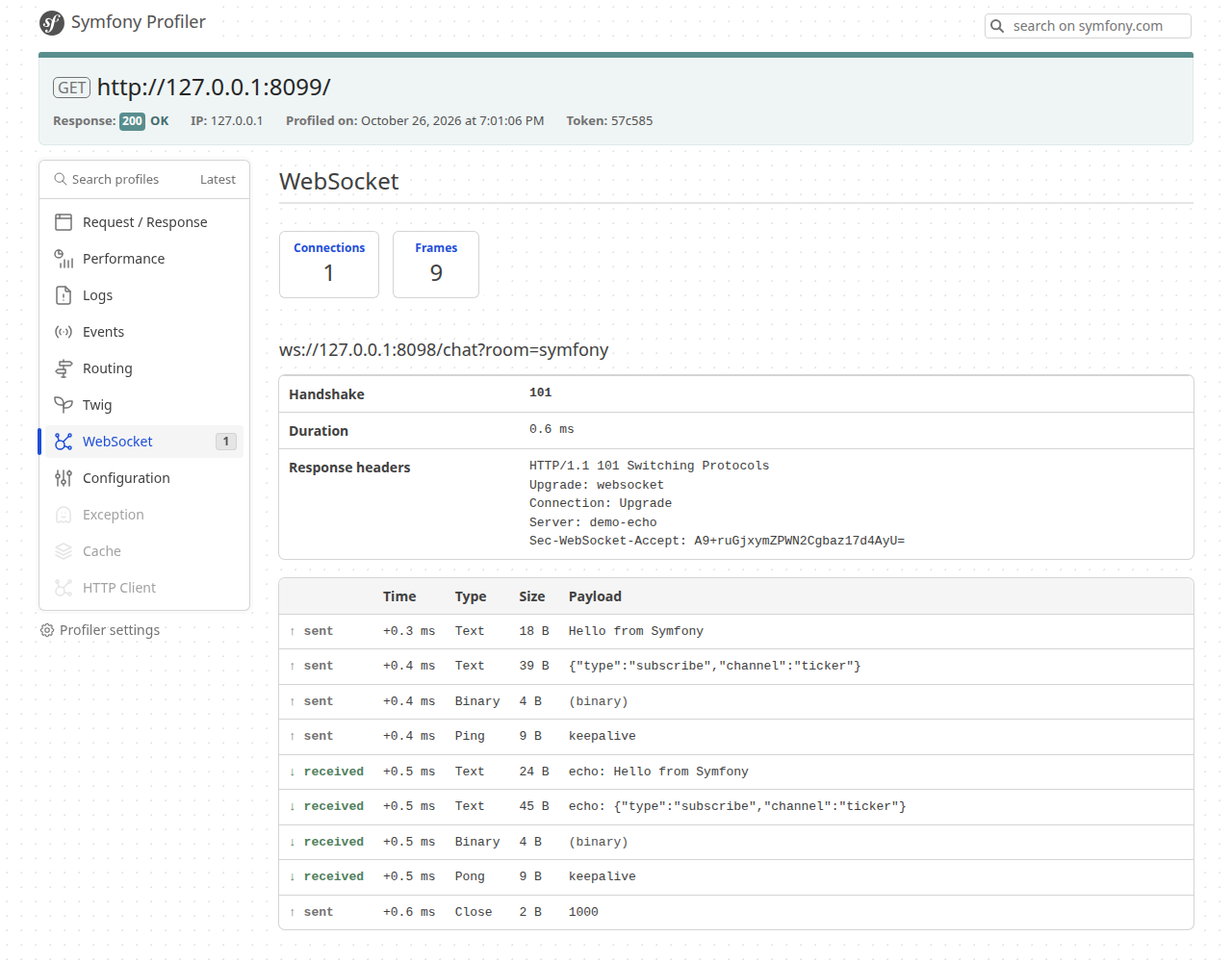Focus the search on symfony.com field
The image size is (1232, 962).
(1088, 26)
